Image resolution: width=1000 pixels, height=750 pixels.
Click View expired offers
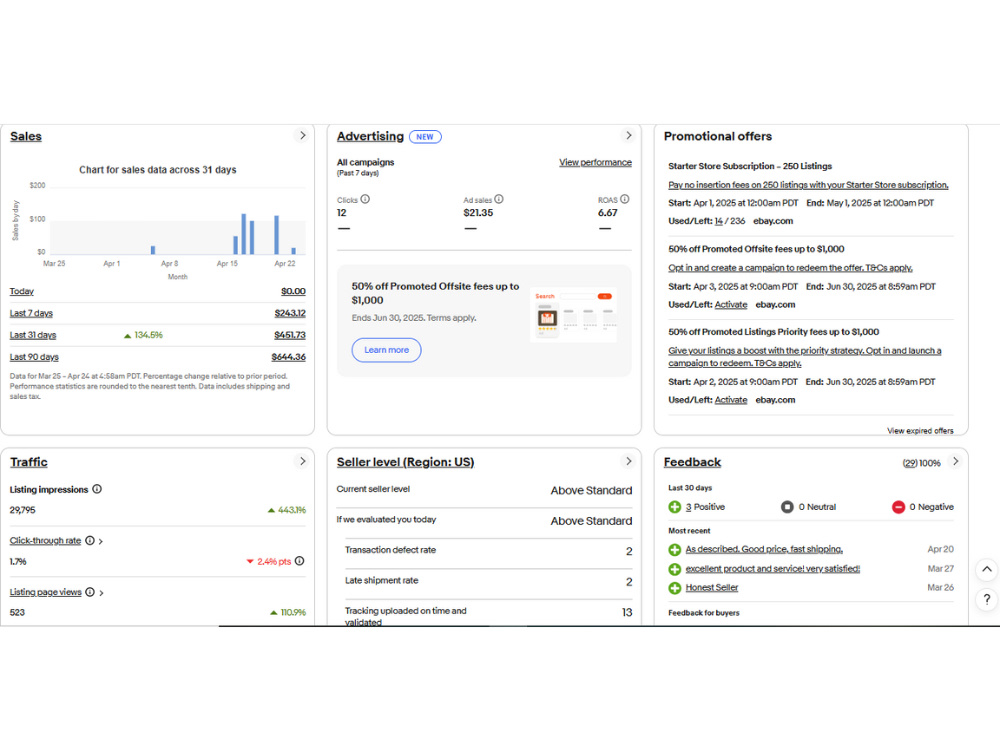[920, 431]
